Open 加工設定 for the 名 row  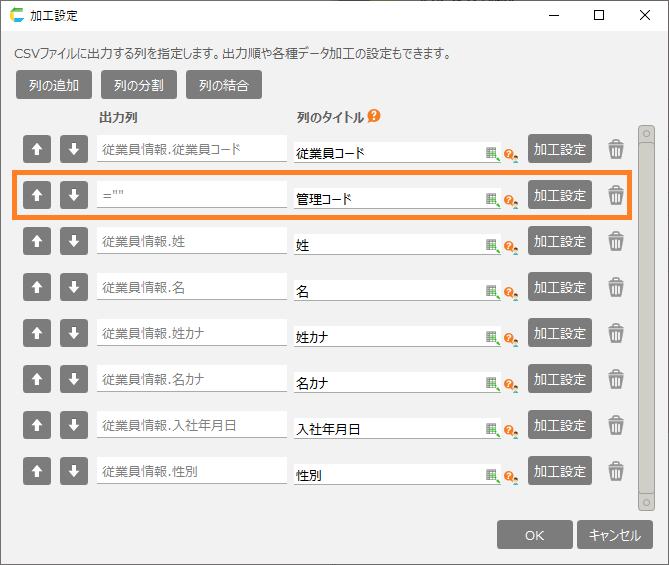[x=560, y=287]
